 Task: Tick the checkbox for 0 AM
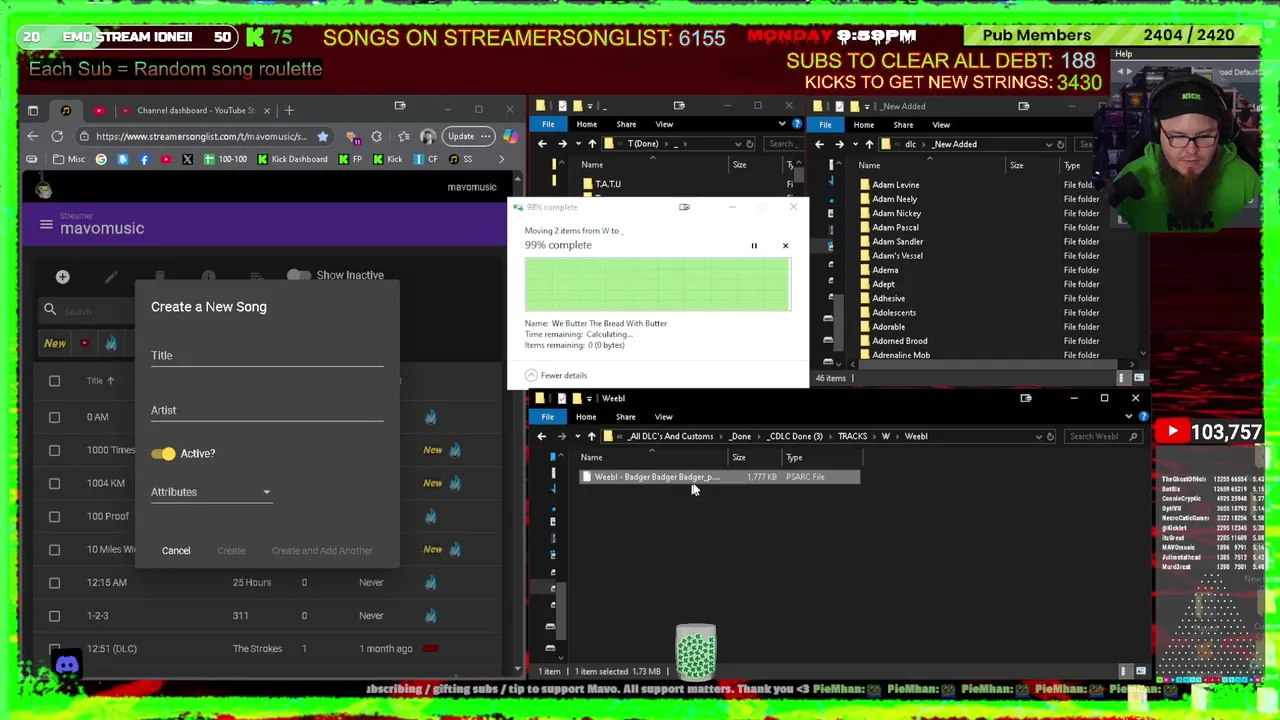pyautogui.click(x=54, y=417)
